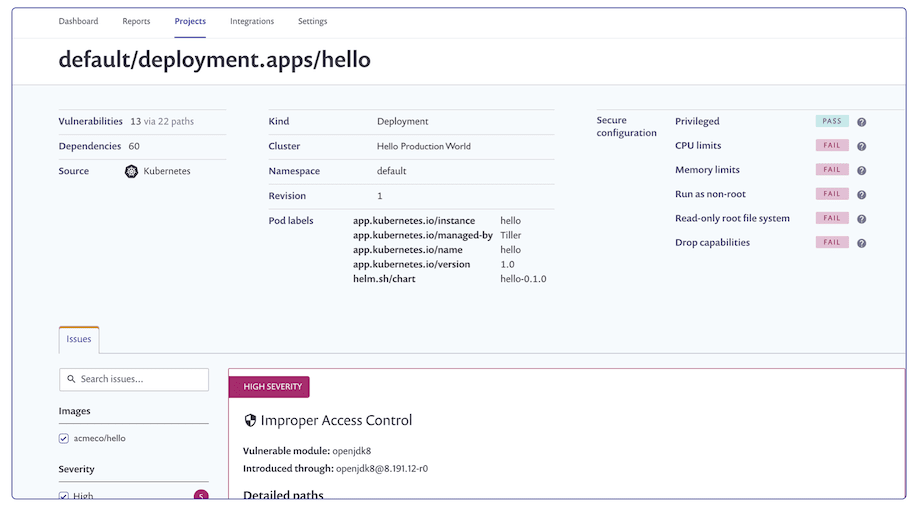The image size is (917, 506).
Task: Open help icon for CPU limits
Action: pos(861,146)
